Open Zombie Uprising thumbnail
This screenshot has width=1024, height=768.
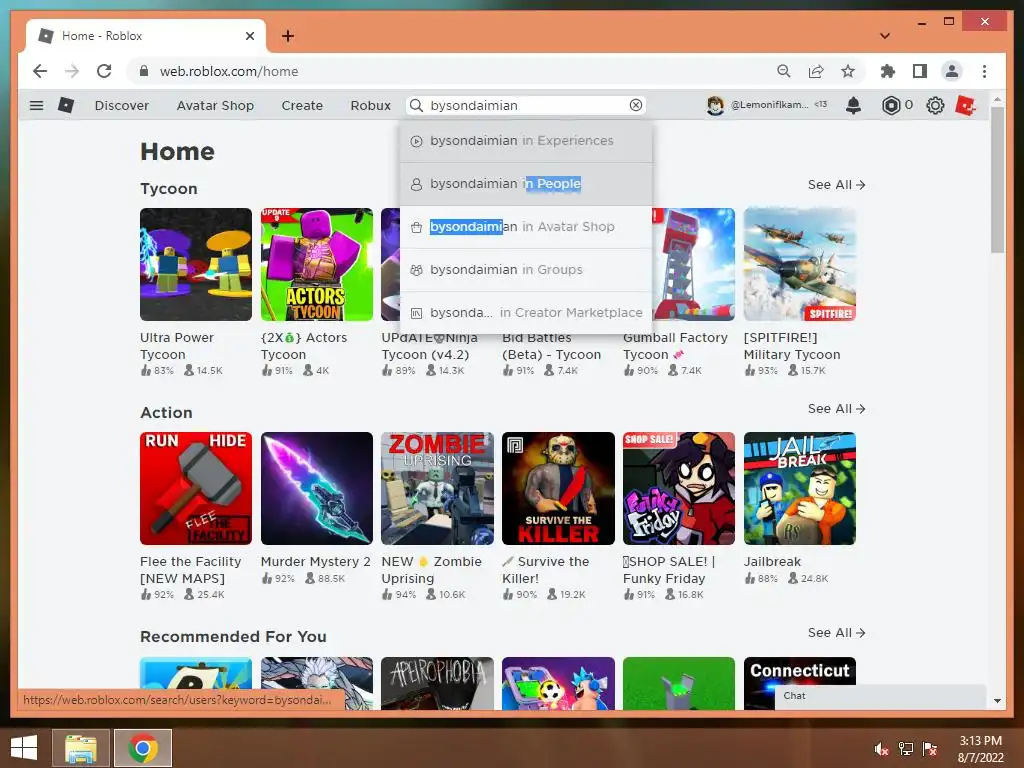pos(438,488)
